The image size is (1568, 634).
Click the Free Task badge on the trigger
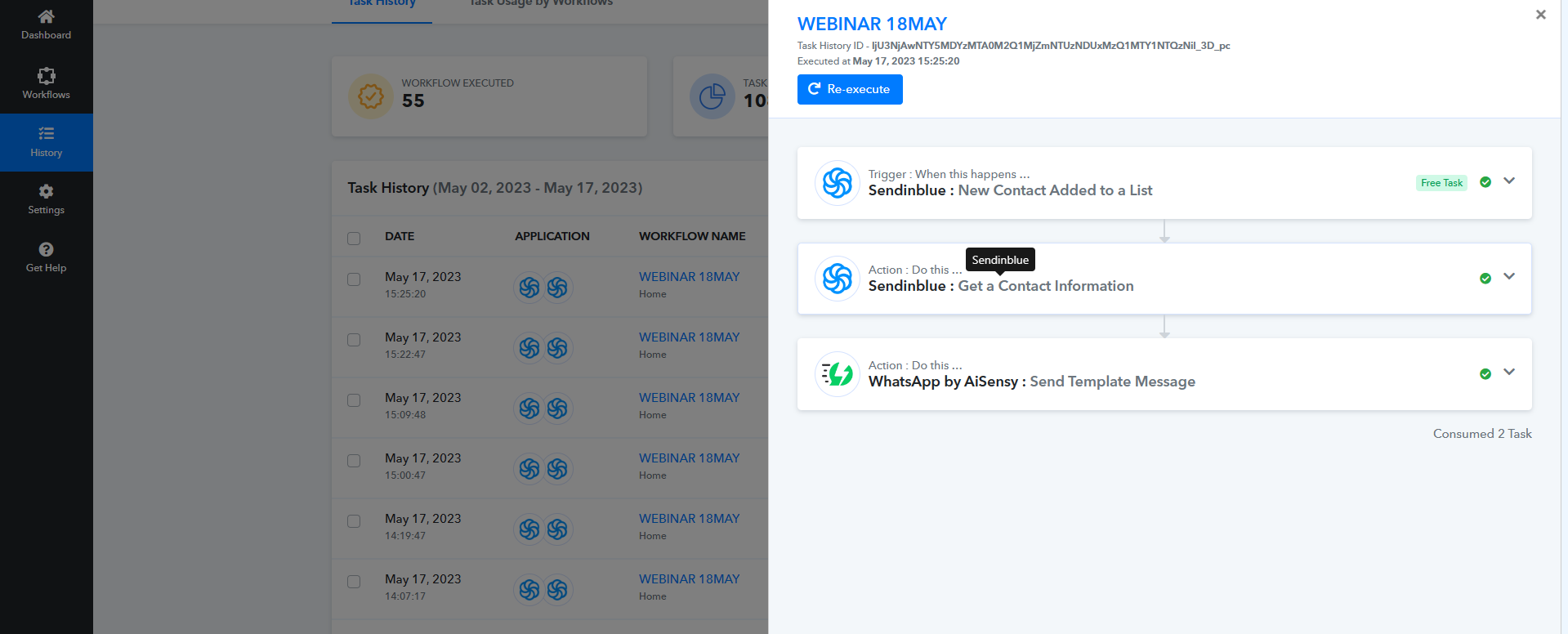tap(1441, 183)
